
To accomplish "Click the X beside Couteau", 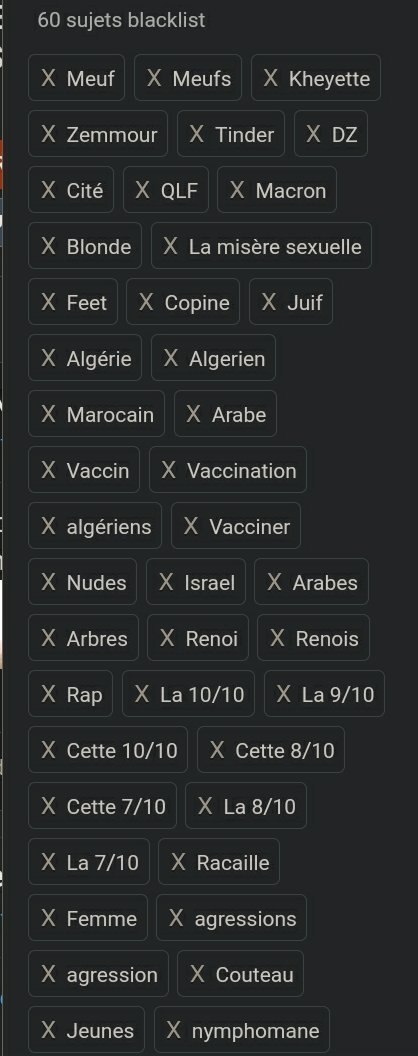I will click(x=197, y=973).
